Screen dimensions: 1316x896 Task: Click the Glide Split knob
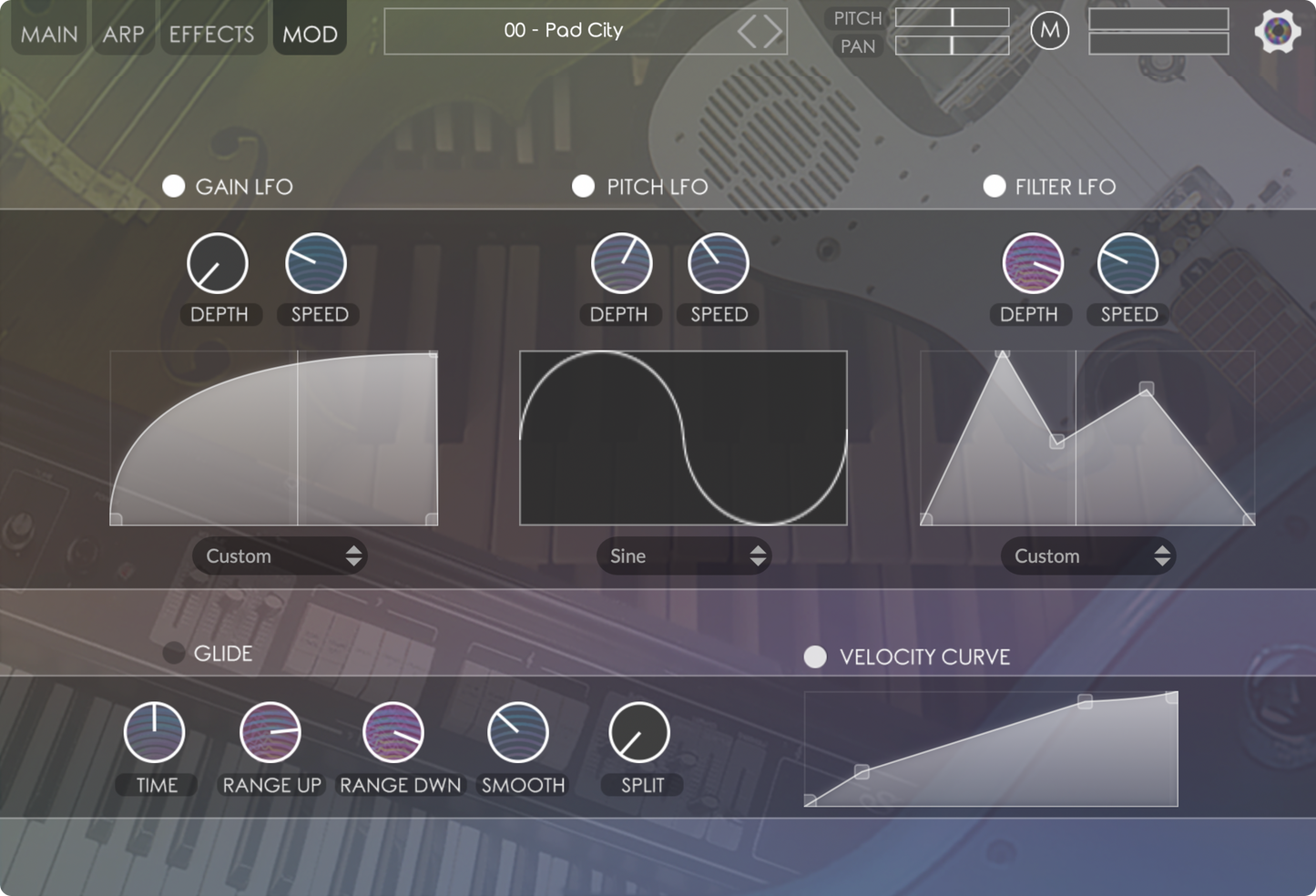pos(639,733)
